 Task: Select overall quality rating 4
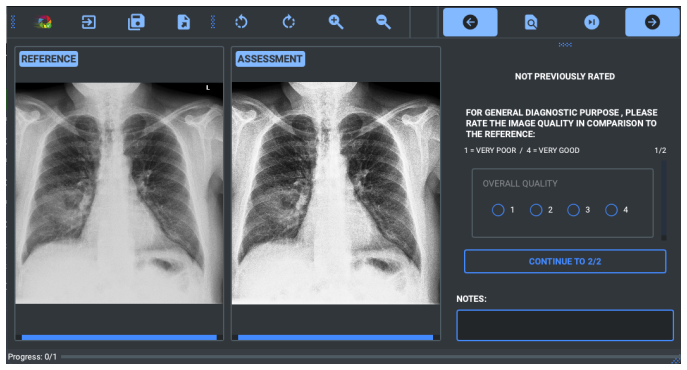point(611,210)
